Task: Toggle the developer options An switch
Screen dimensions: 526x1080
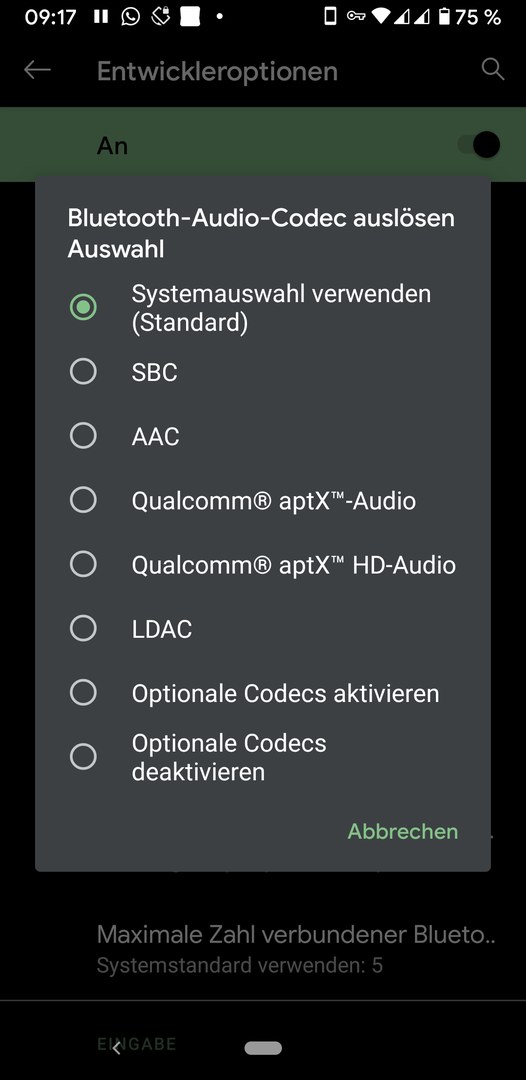Action: (480, 145)
